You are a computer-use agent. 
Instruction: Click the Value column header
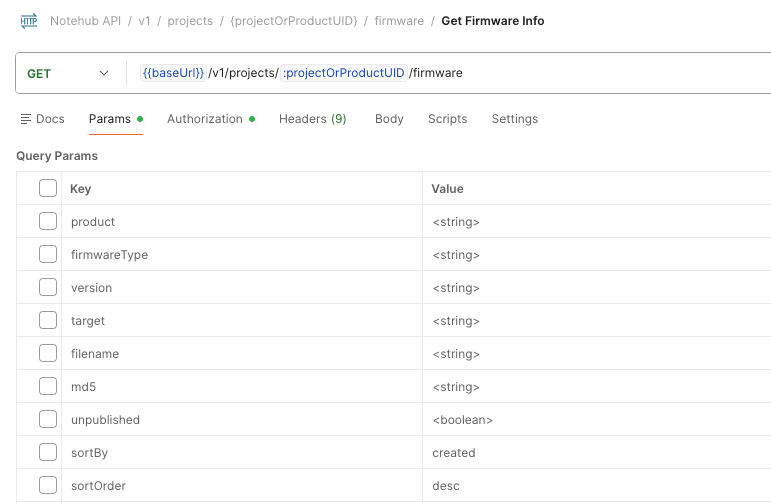447,189
